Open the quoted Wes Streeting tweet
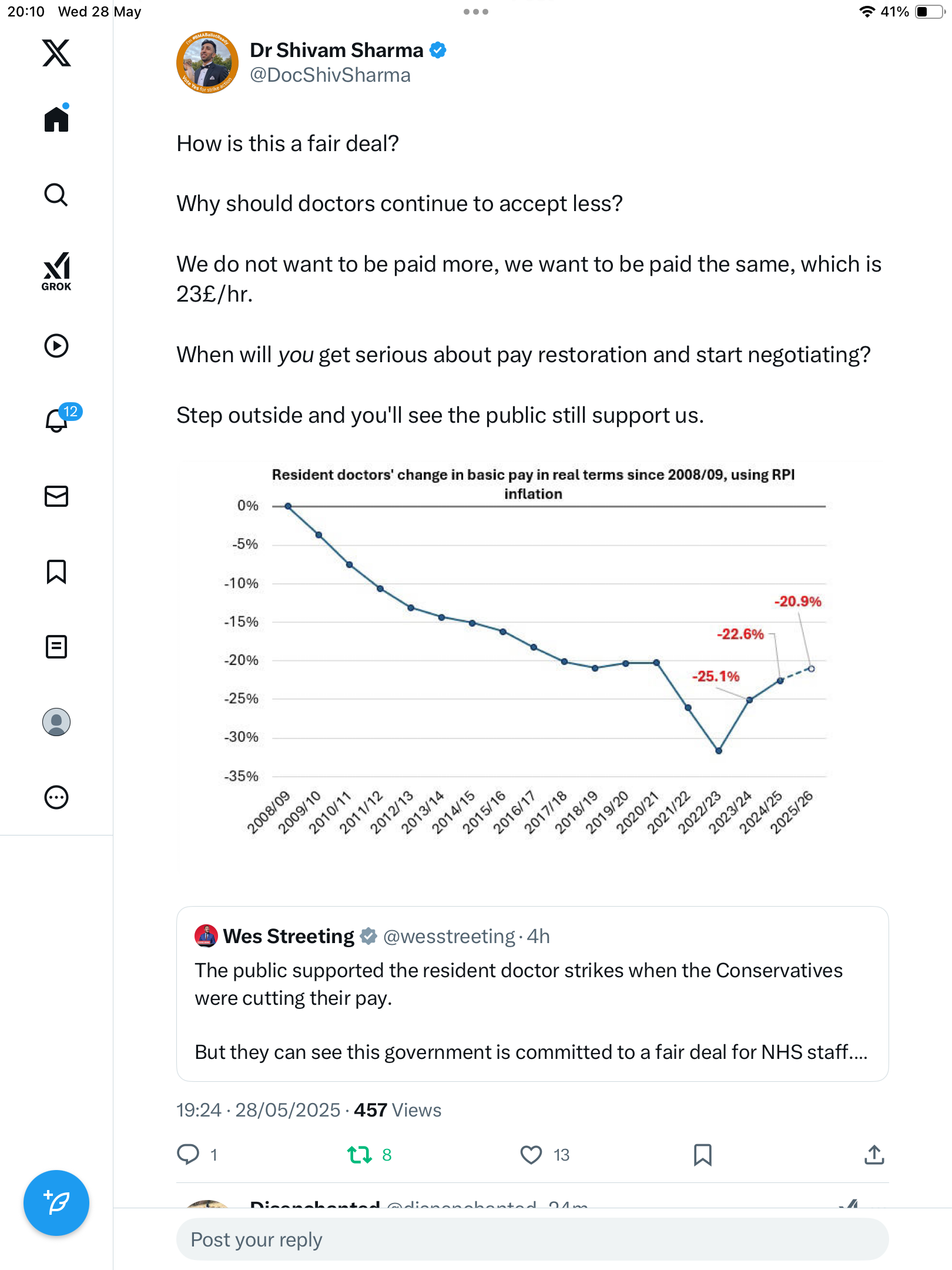Screen dimensions: 952x1270 [x=532, y=994]
